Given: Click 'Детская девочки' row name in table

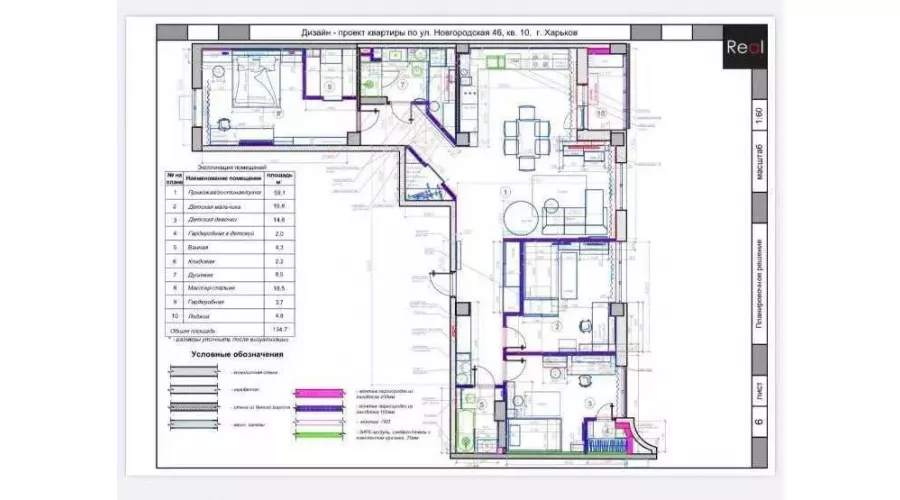Looking at the screenshot, I should coord(212,220).
